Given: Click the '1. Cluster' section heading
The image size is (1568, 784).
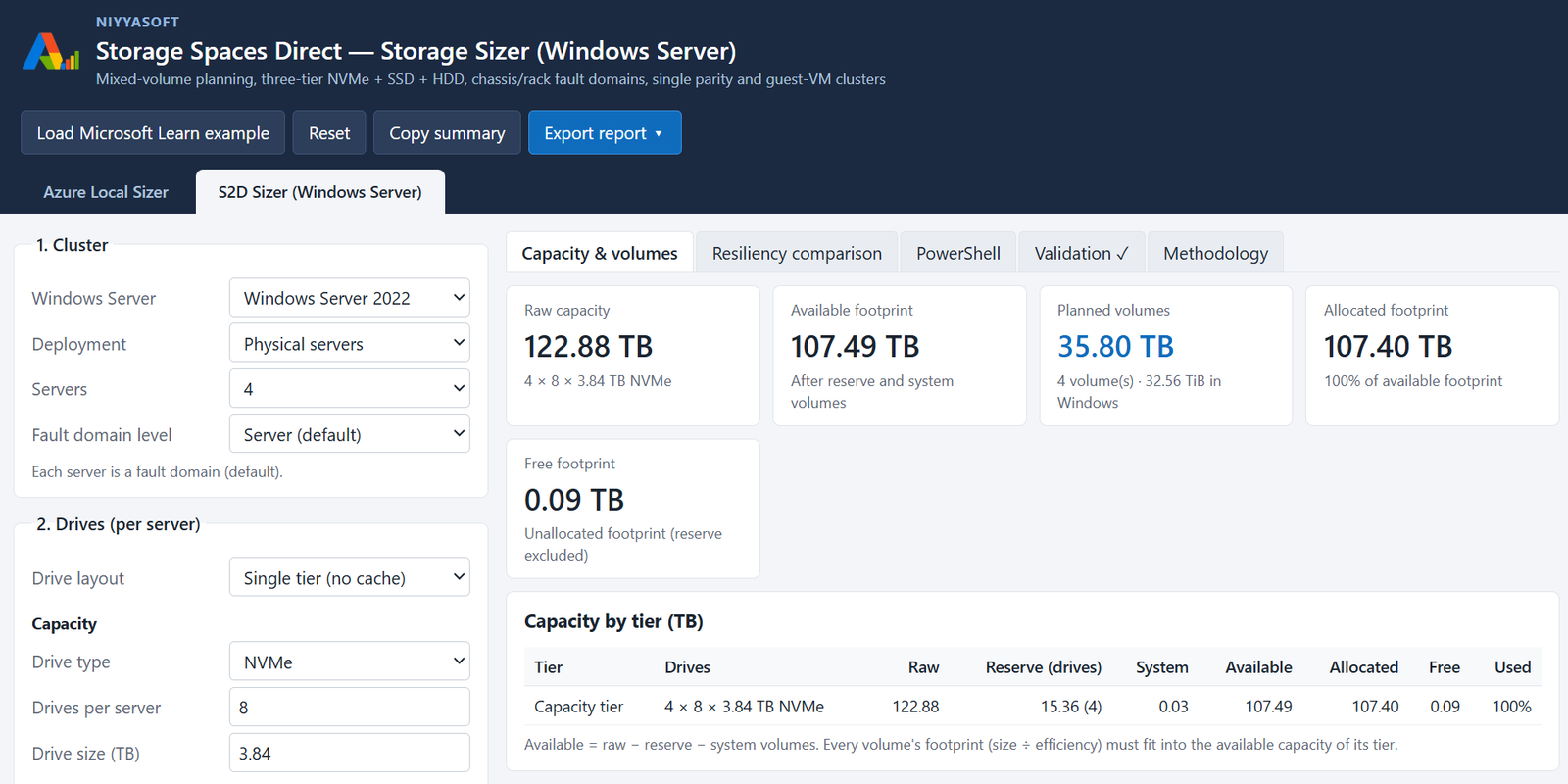Looking at the screenshot, I should pos(72,245).
